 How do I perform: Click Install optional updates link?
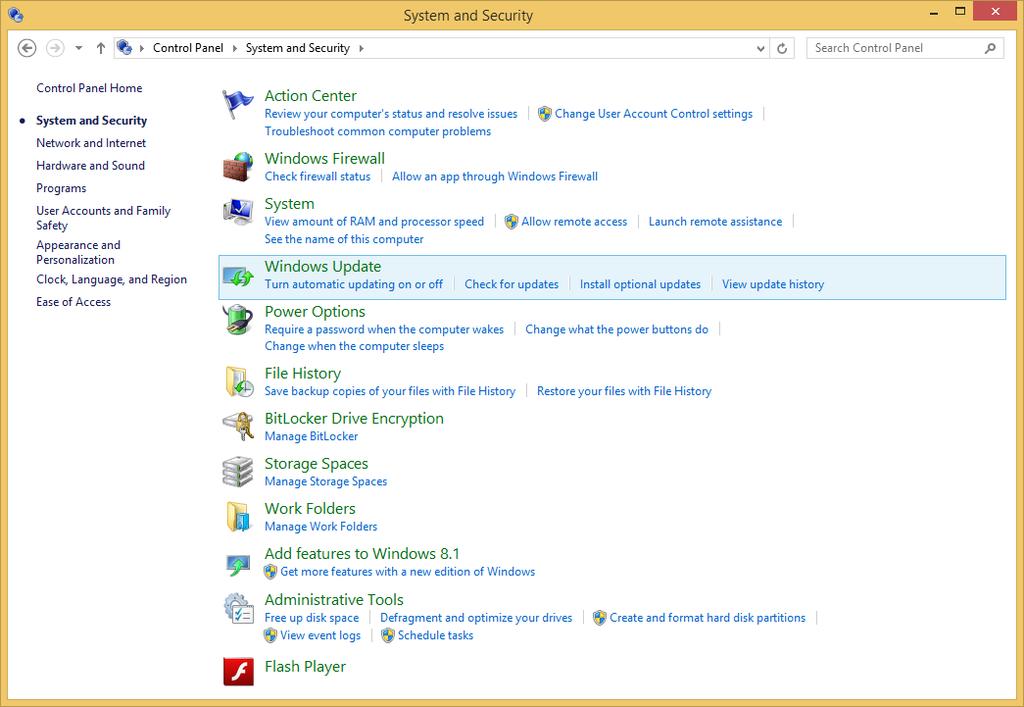tap(640, 285)
